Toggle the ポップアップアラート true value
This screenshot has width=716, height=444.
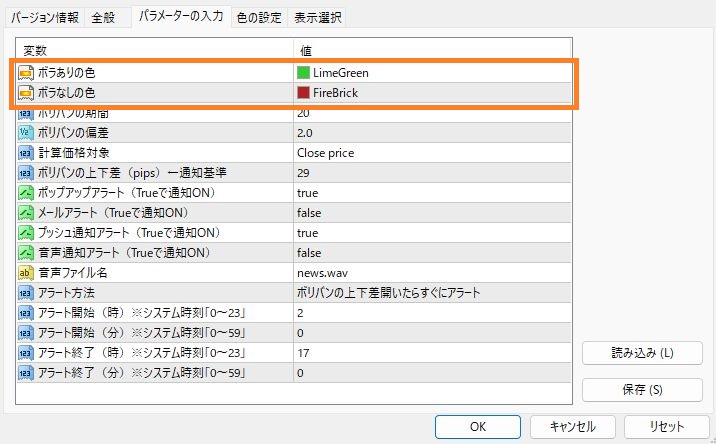coord(308,193)
